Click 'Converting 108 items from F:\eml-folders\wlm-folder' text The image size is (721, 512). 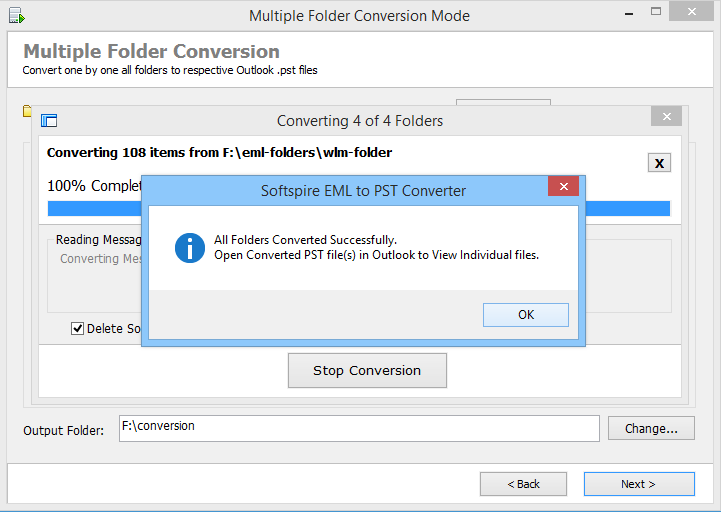click(219, 153)
